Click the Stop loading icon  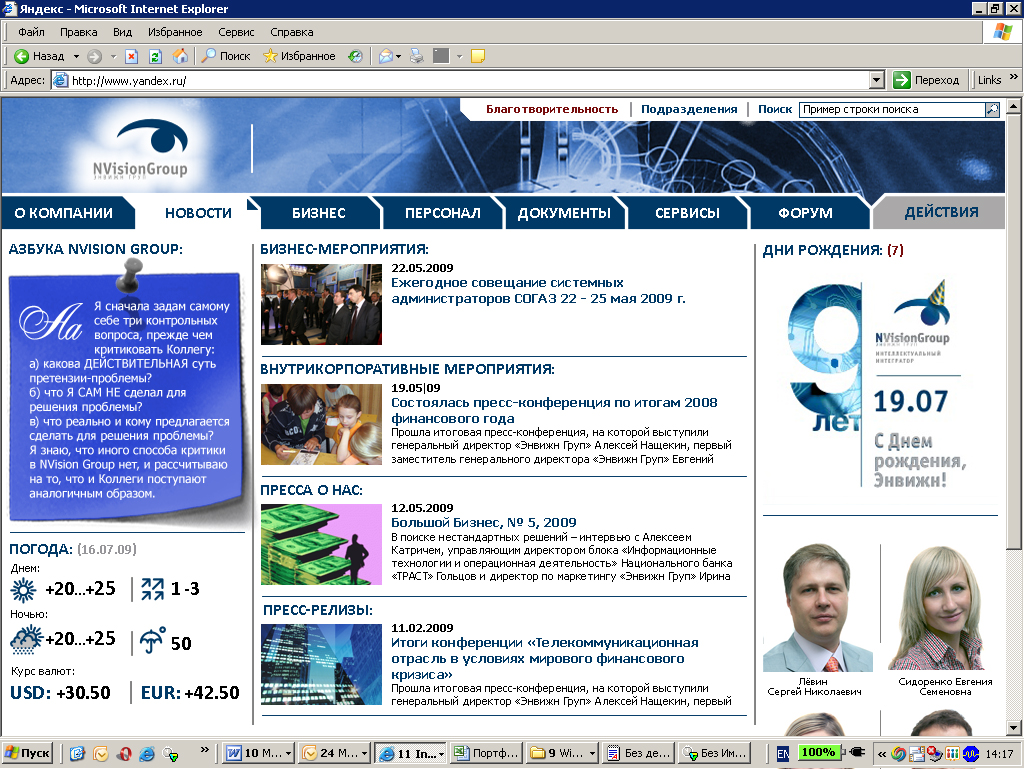[131, 56]
